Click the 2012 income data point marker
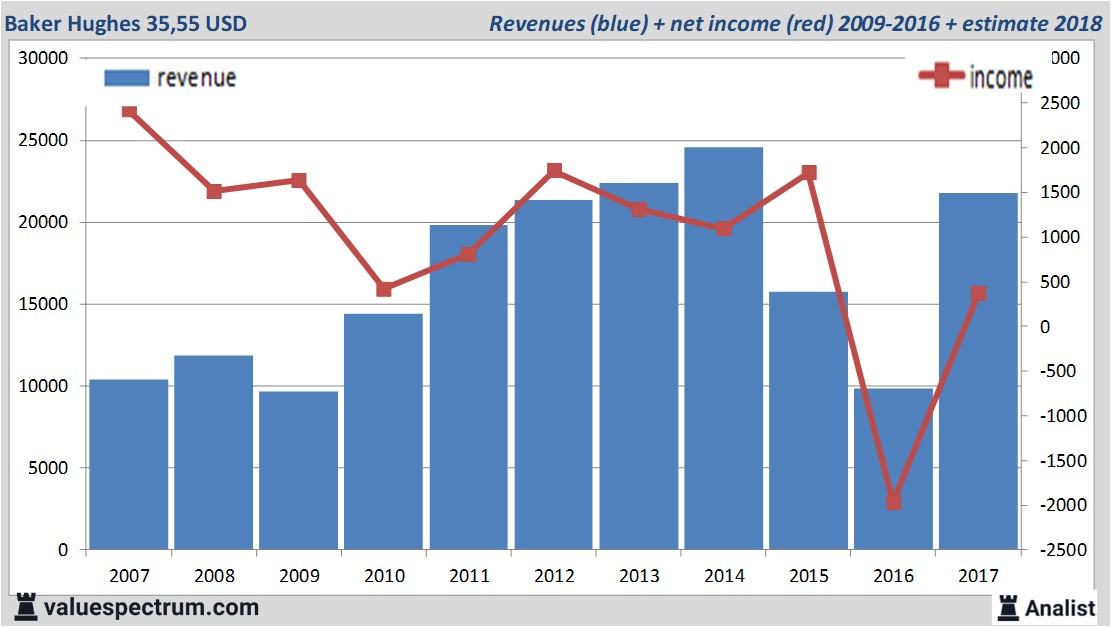 554,171
